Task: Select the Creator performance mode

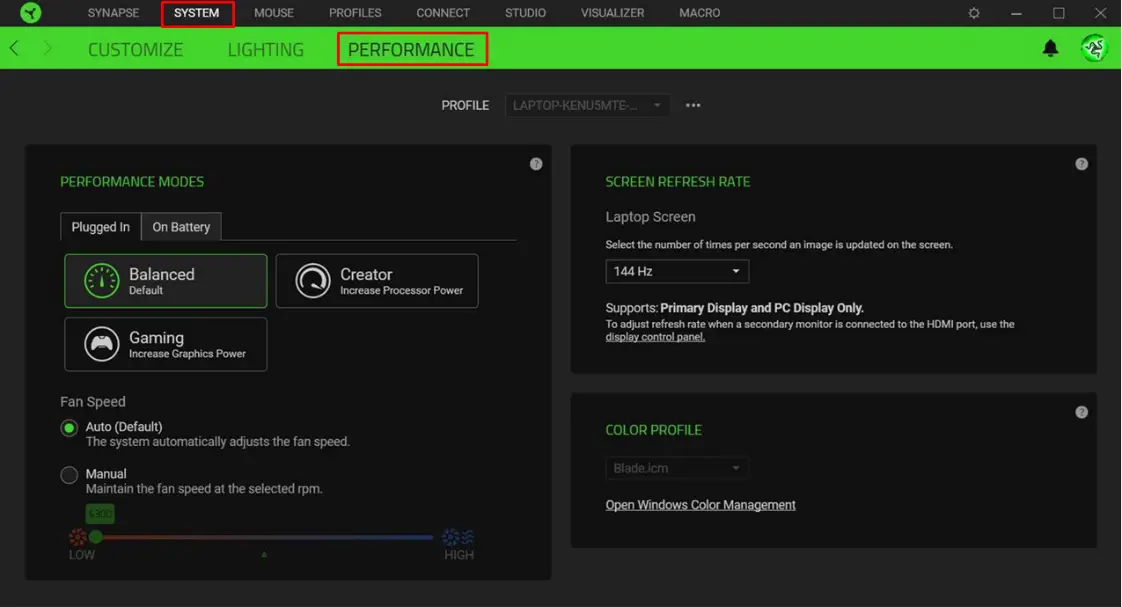Action: (377, 280)
